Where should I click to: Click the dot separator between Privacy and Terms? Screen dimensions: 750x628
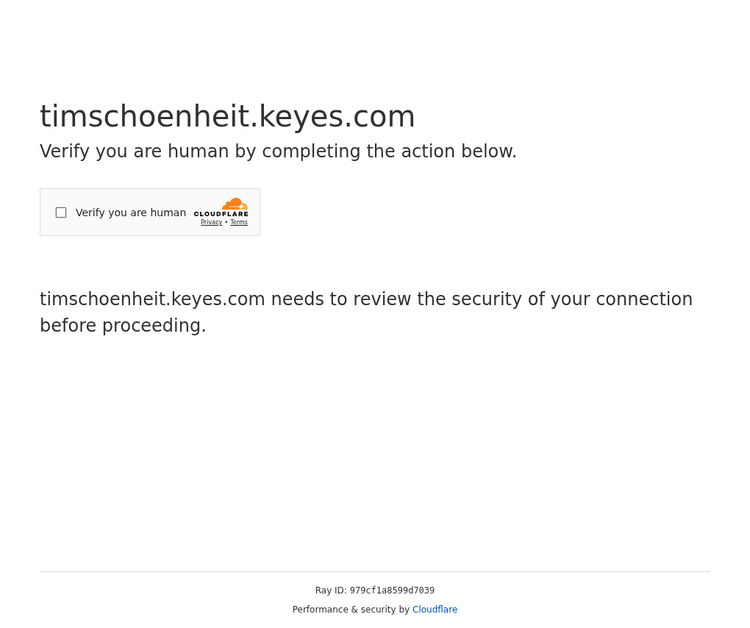click(x=226, y=223)
